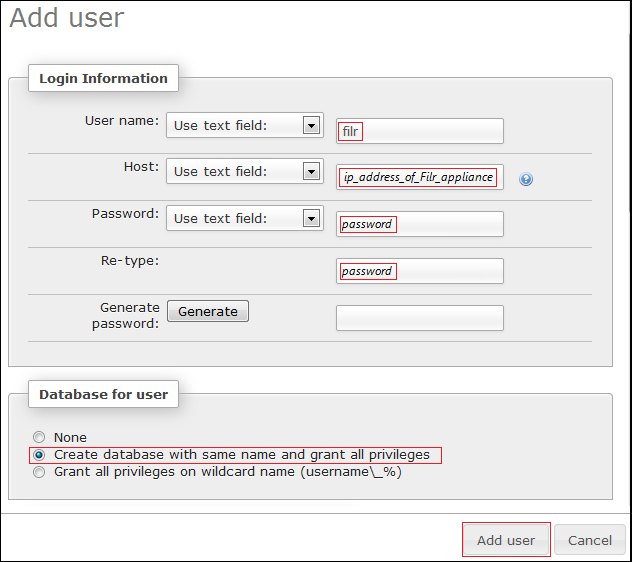Click the Login Information section legend
Image resolution: width=632 pixels, height=562 pixels.
pyautogui.click(x=103, y=78)
